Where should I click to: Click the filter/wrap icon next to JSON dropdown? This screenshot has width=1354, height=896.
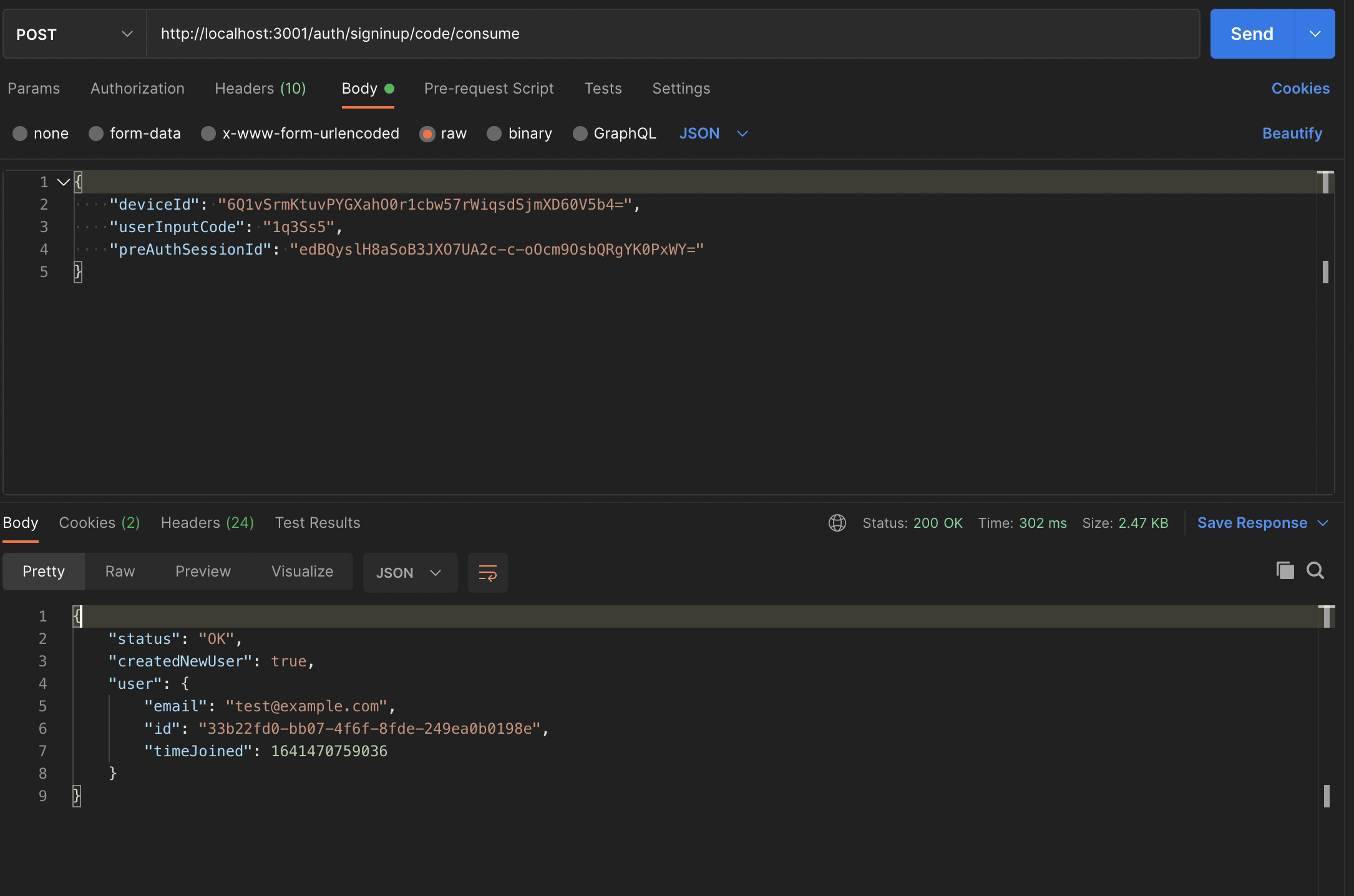coord(487,572)
